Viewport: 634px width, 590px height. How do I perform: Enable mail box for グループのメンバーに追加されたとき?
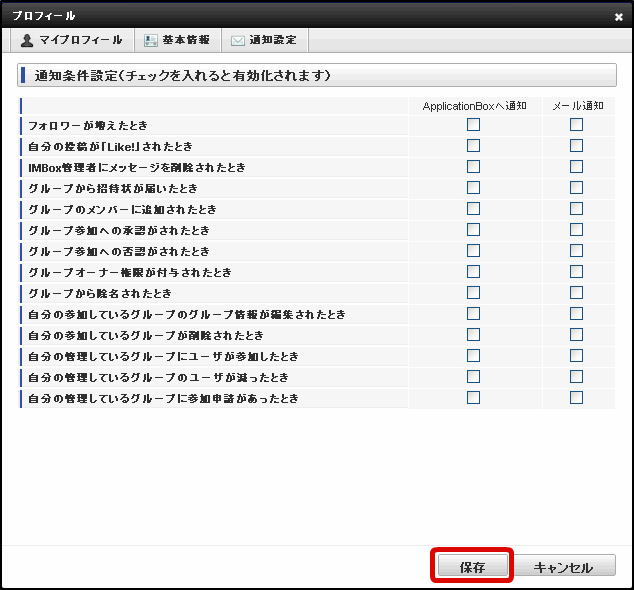click(577, 209)
